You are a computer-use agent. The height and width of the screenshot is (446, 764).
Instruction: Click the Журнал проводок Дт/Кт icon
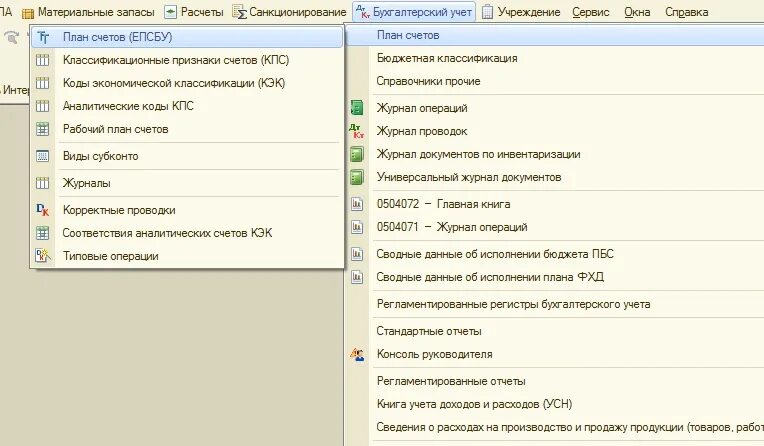click(x=357, y=131)
